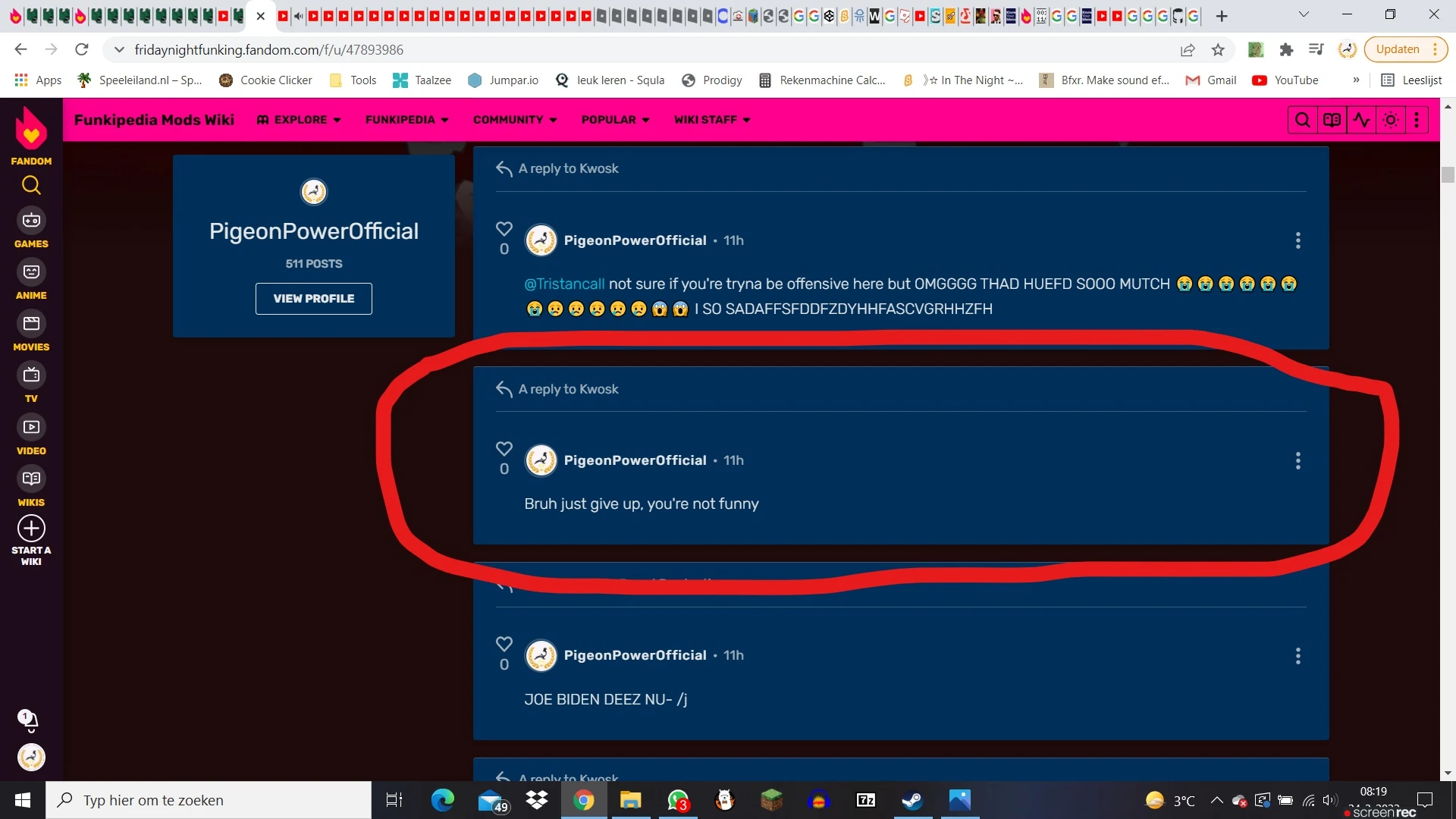Viewport: 1456px width, 819px height.
Task: Open the Fandom Games section icon
Action: pyautogui.click(x=31, y=221)
